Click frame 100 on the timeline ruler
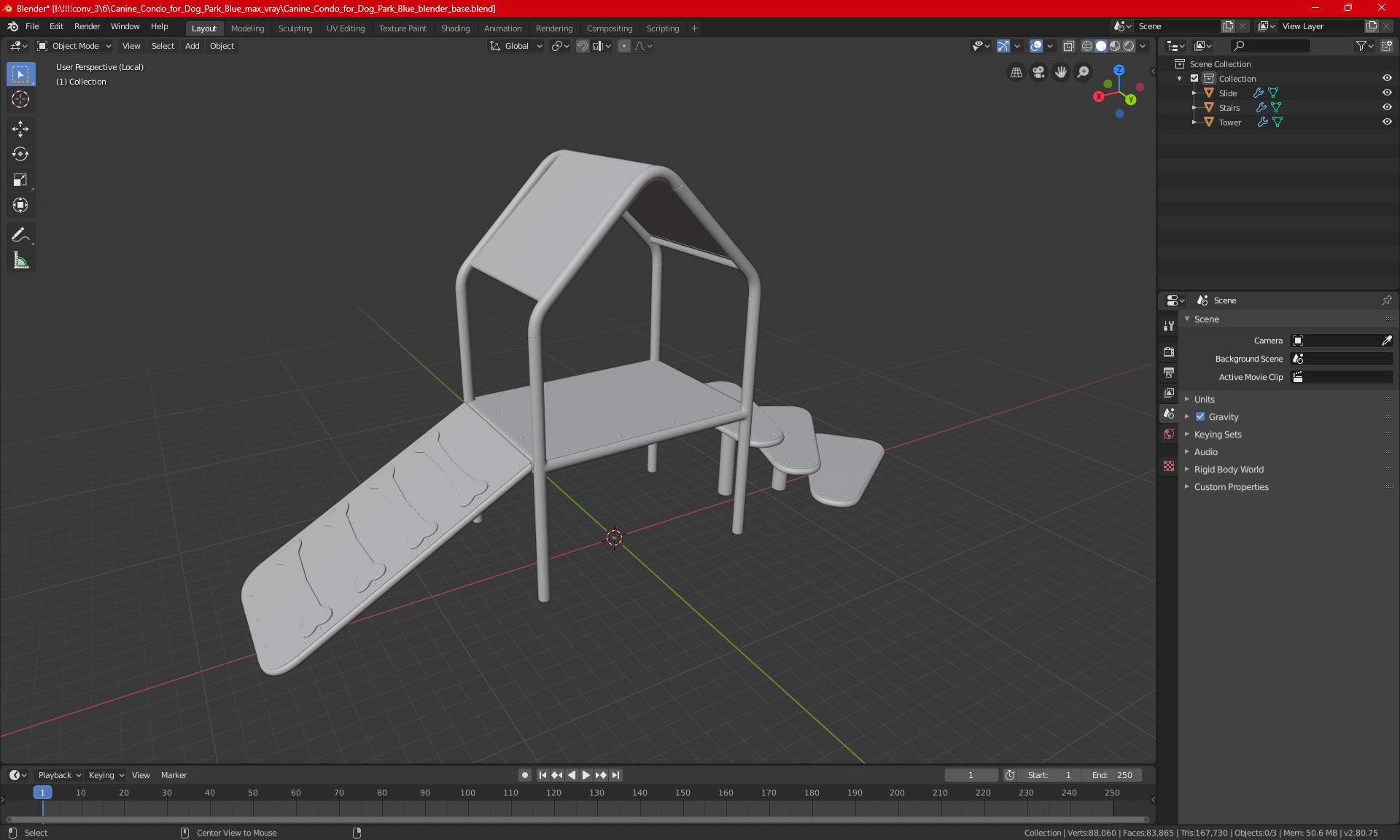This screenshot has width=1400, height=840. [467, 793]
